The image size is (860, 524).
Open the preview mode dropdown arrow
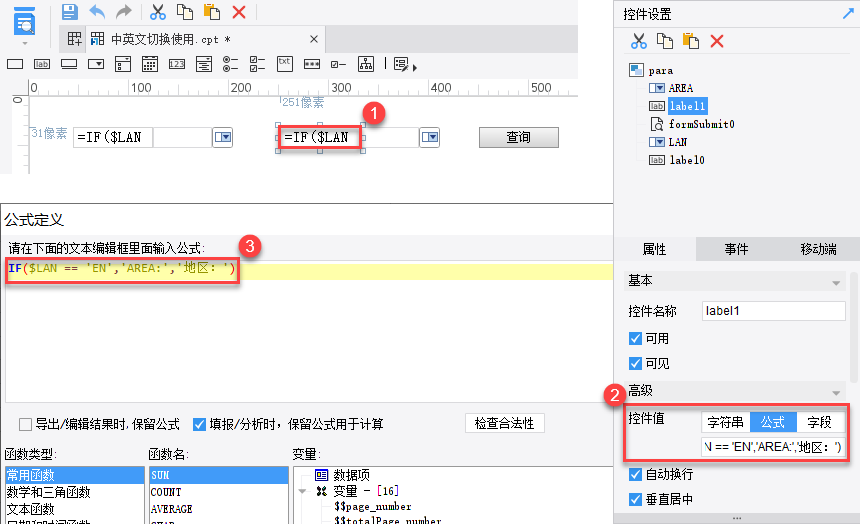point(25,43)
